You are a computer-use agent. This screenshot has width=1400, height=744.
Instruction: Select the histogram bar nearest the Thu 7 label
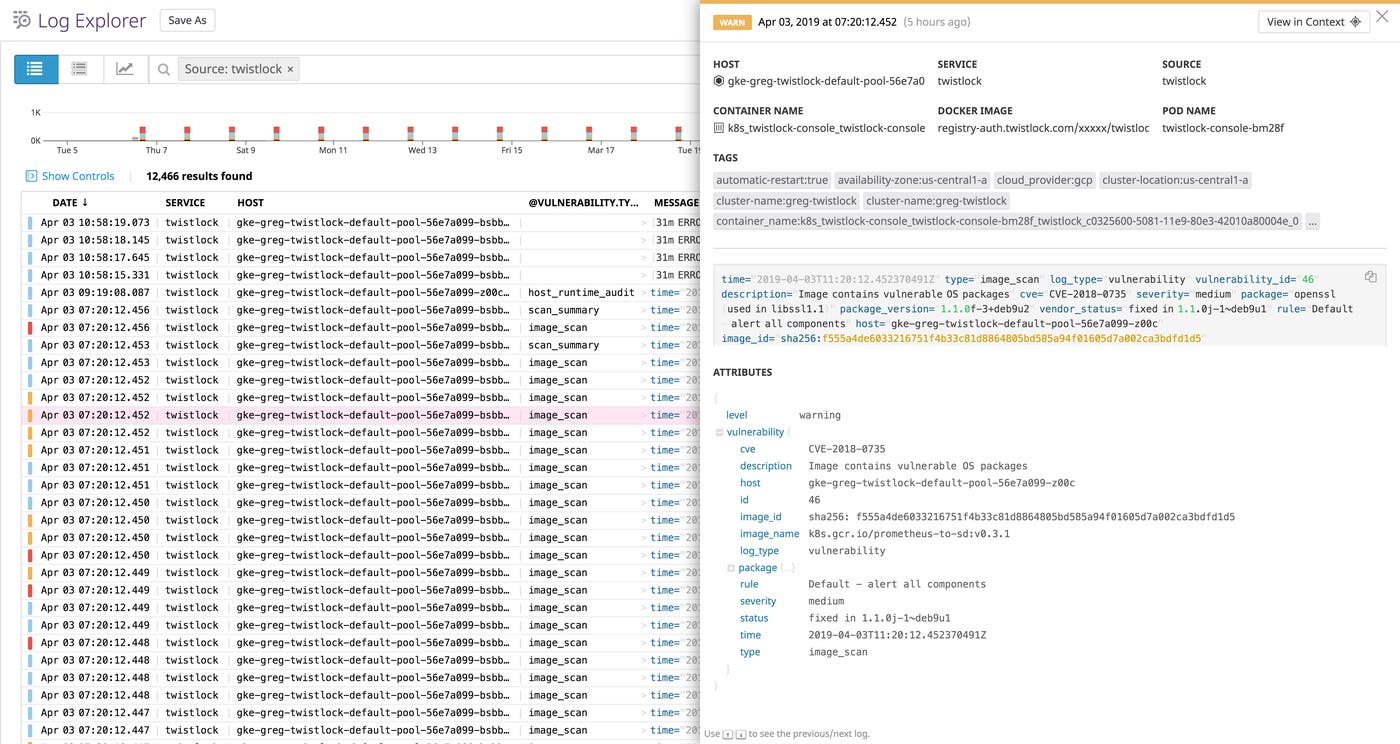pos(143,133)
